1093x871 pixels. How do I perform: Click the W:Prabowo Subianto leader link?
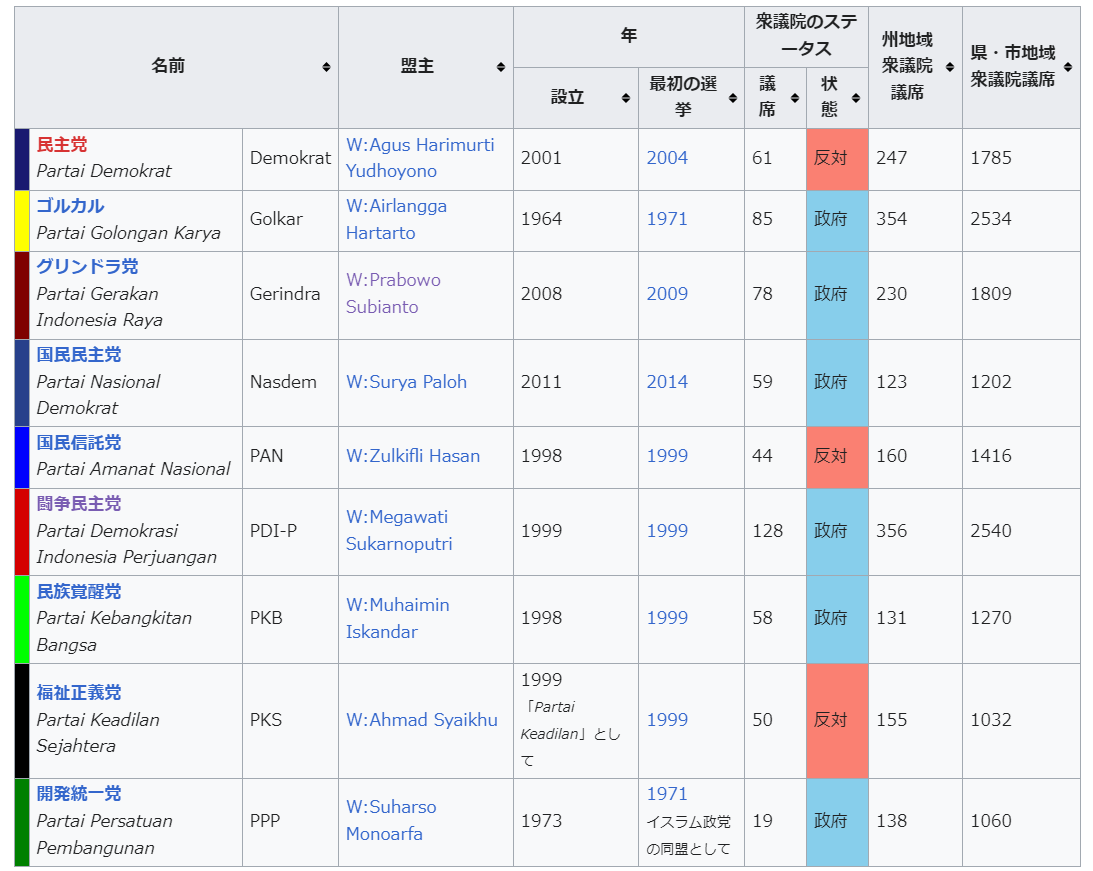coord(393,293)
